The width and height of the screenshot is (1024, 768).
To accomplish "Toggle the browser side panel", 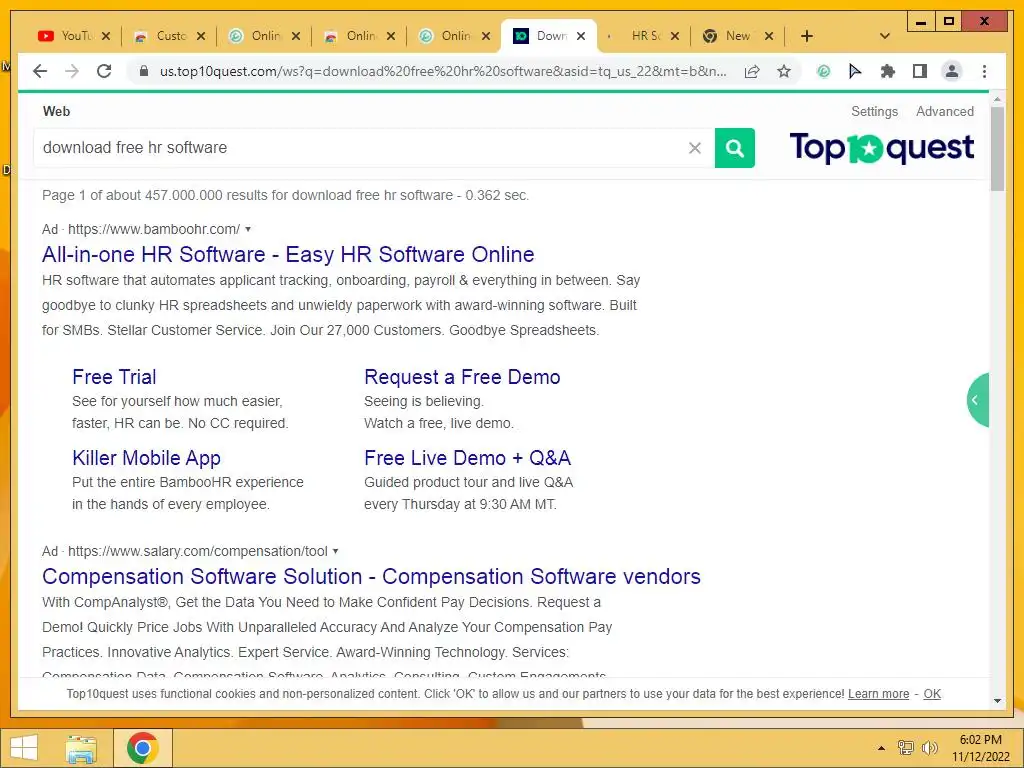I will [920, 71].
